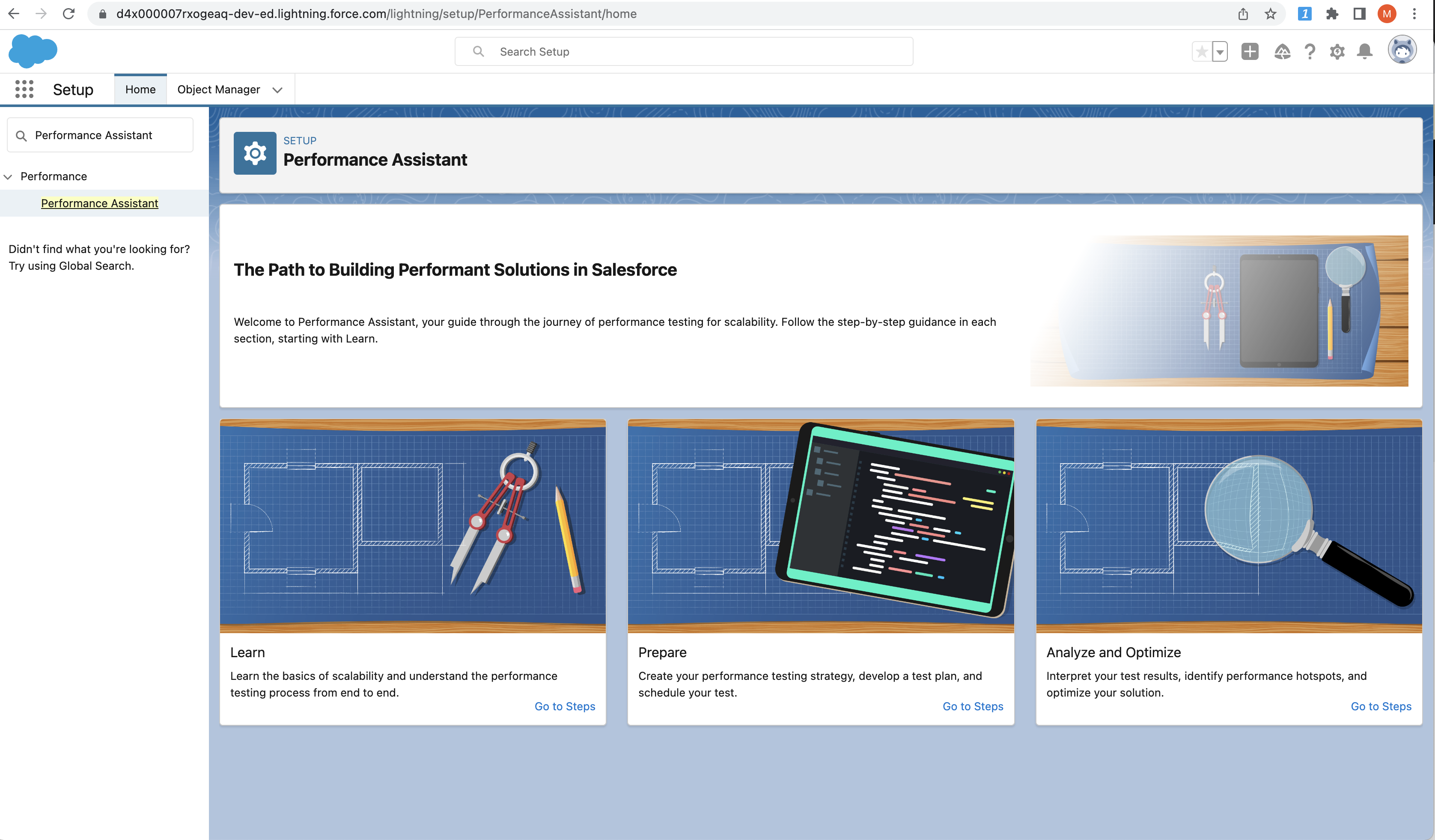Select the Object Manager tab
This screenshot has width=1435, height=840.
[x=218, y=89]
